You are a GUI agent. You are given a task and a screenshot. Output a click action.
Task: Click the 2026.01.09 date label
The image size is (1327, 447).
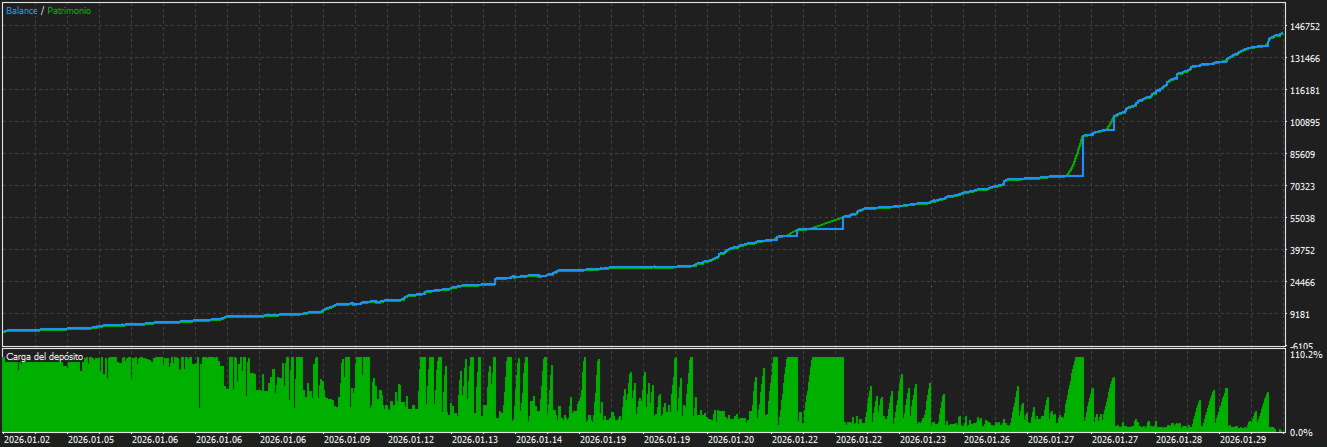pos(346,439)
